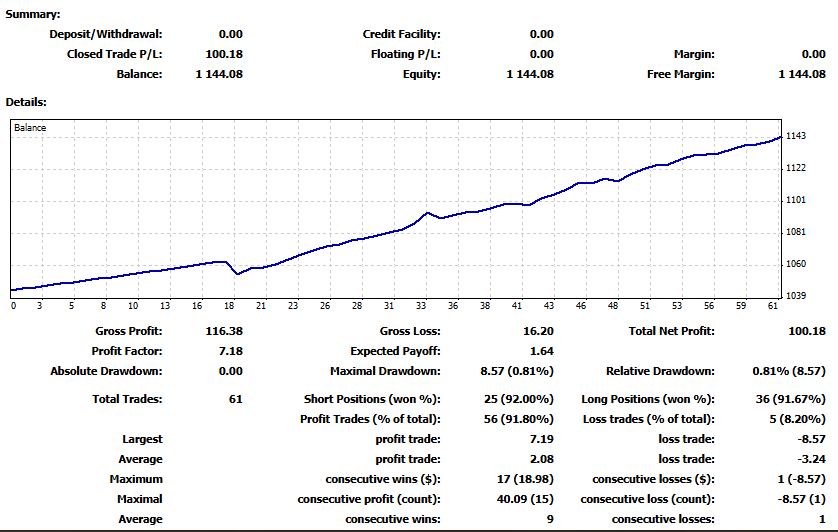Click the 1143 label on chart axis
The width and height of the screenshot is (838, 532).
pos(795,136)
